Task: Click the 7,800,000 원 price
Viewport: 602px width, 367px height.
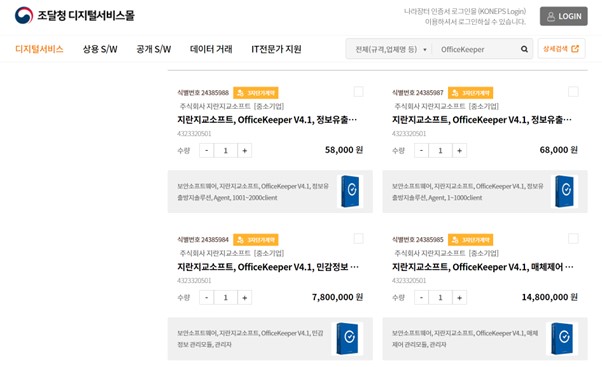Action: pos(337,297)
